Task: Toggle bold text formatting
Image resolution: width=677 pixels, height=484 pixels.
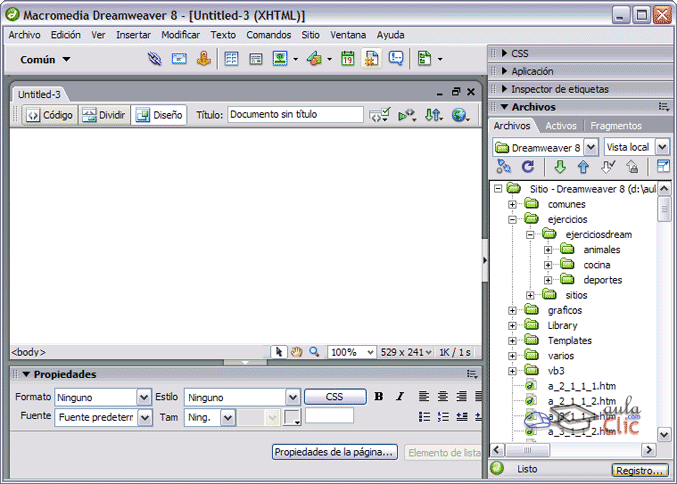Action: coord(379,396)
